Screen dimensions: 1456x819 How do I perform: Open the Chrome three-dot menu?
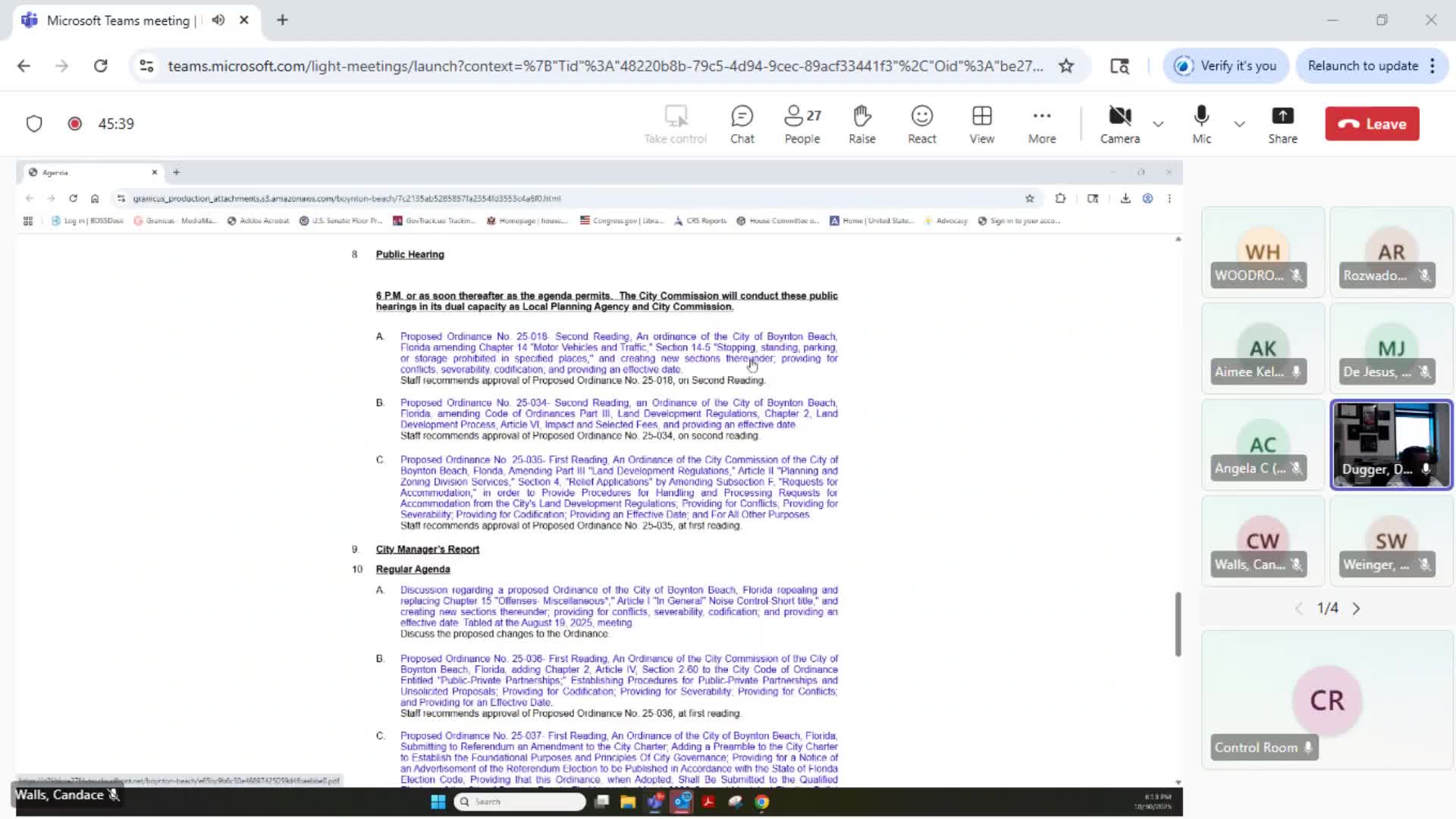(x=1432, y=66)
